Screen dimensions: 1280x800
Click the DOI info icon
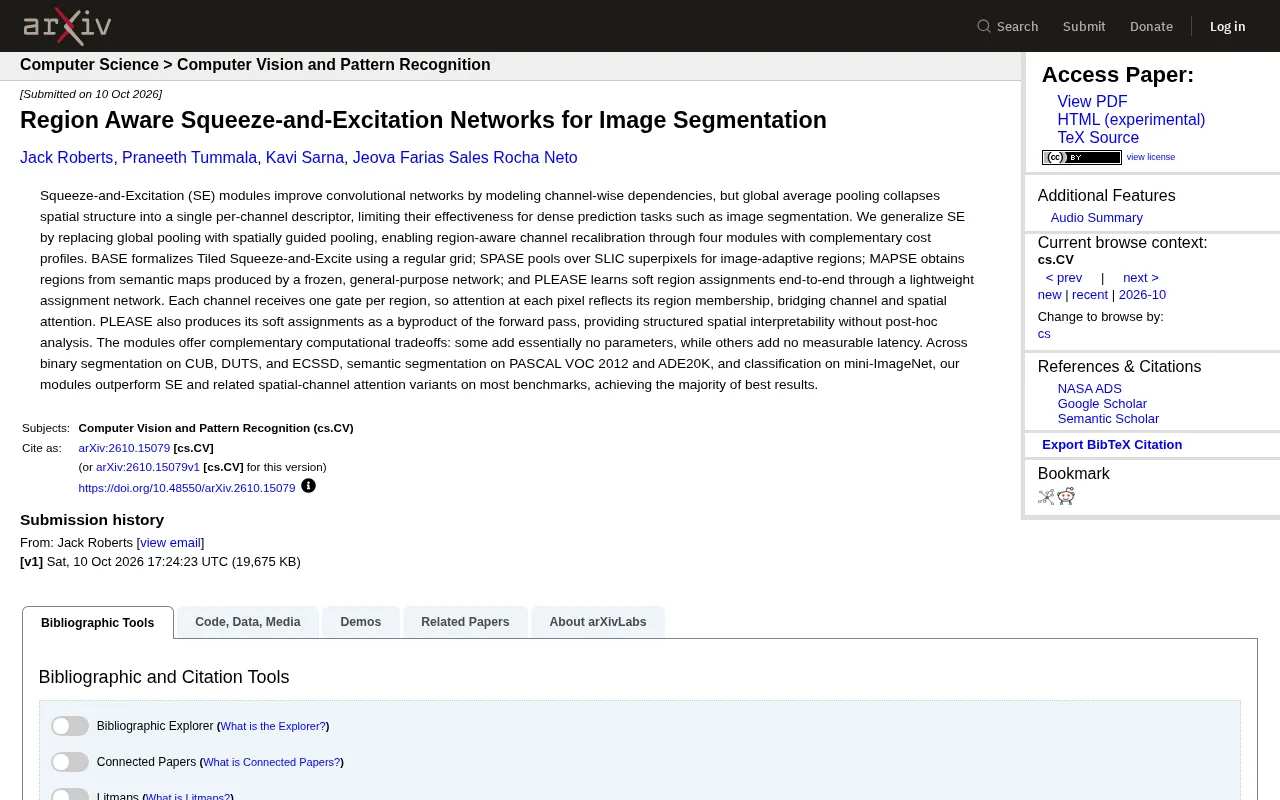308,486
